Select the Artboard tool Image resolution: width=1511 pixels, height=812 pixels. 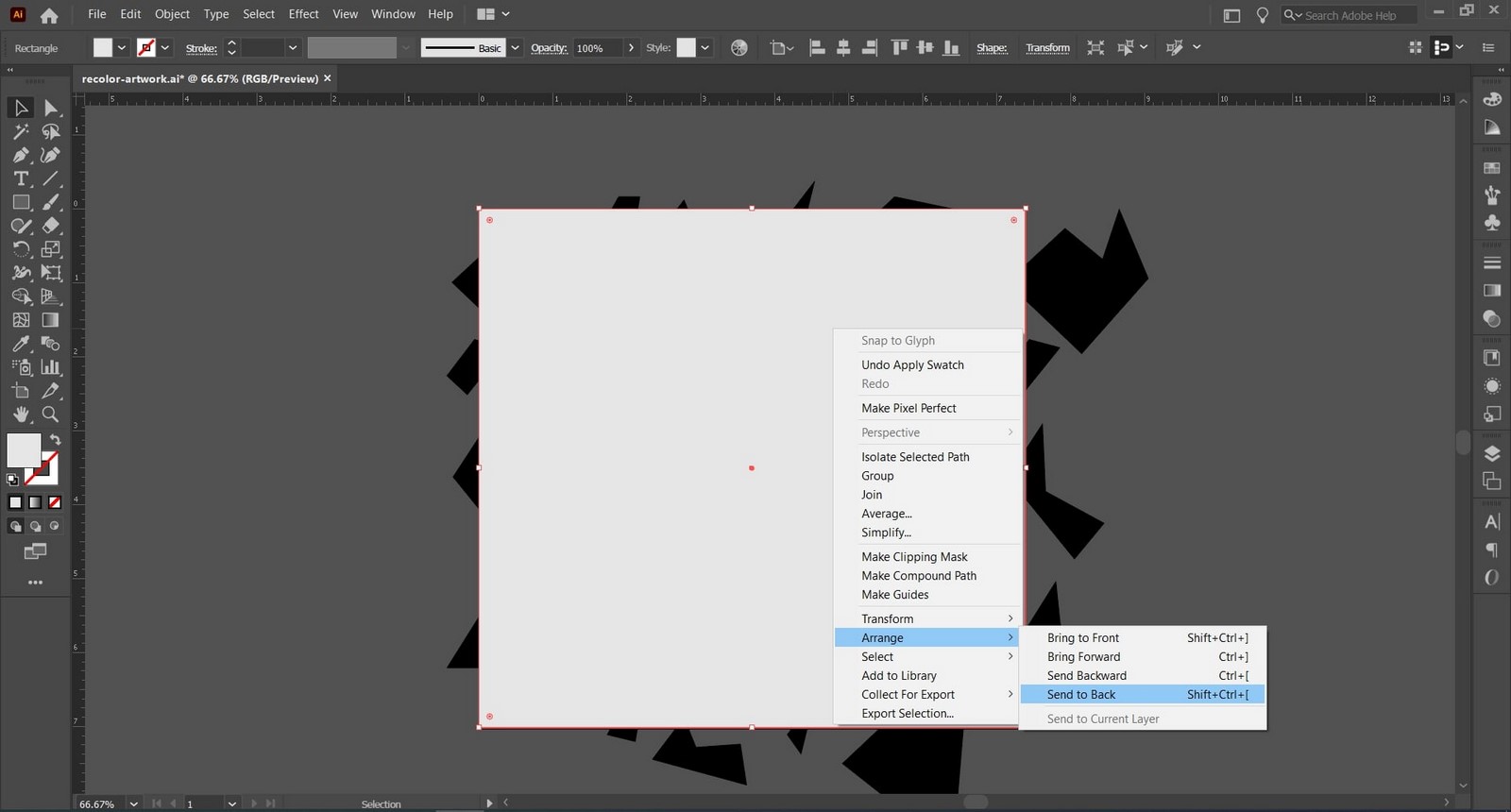click(x=21, y=391)
